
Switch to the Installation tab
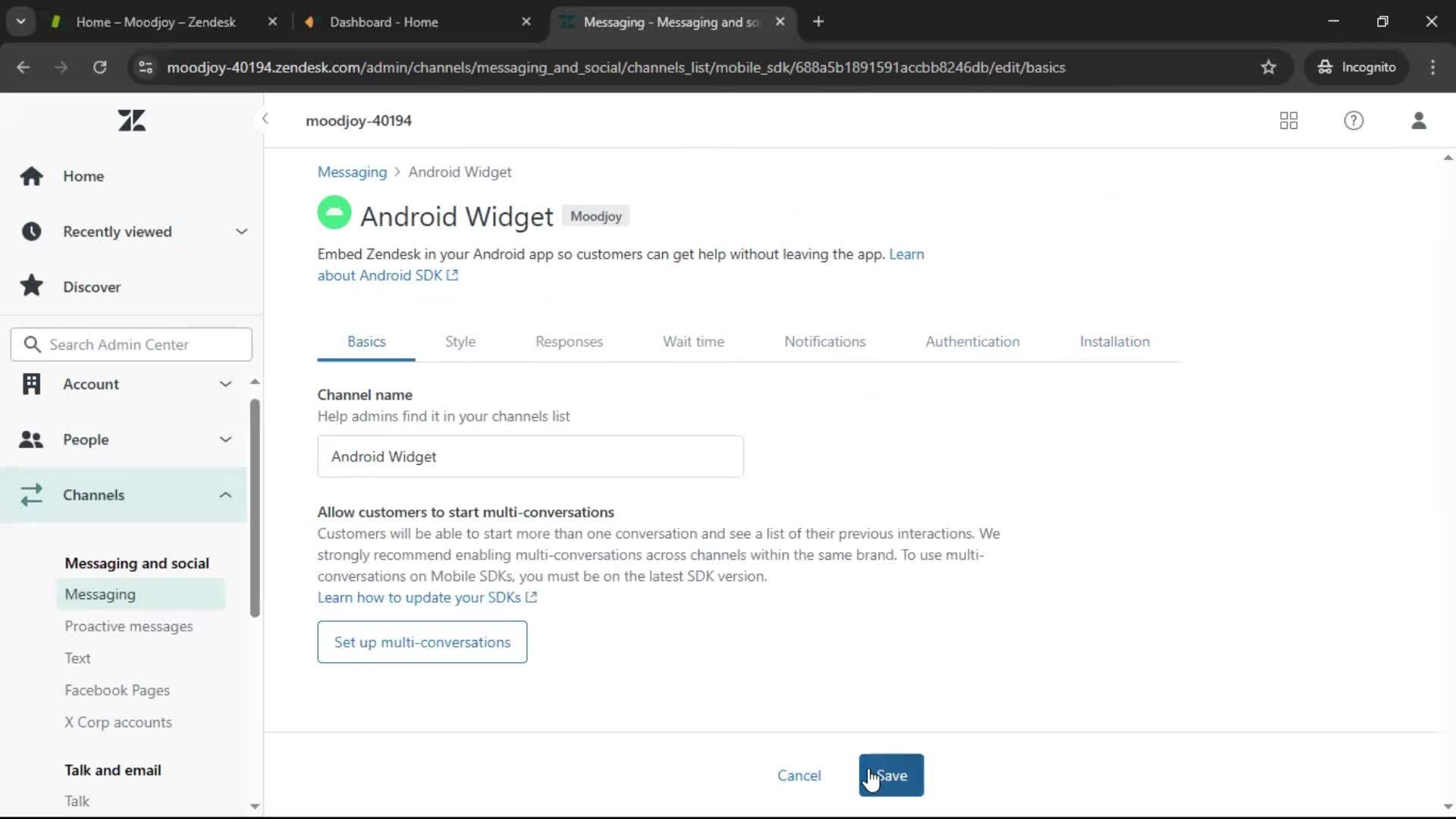pyautogui.click(x=1114, y=342)
